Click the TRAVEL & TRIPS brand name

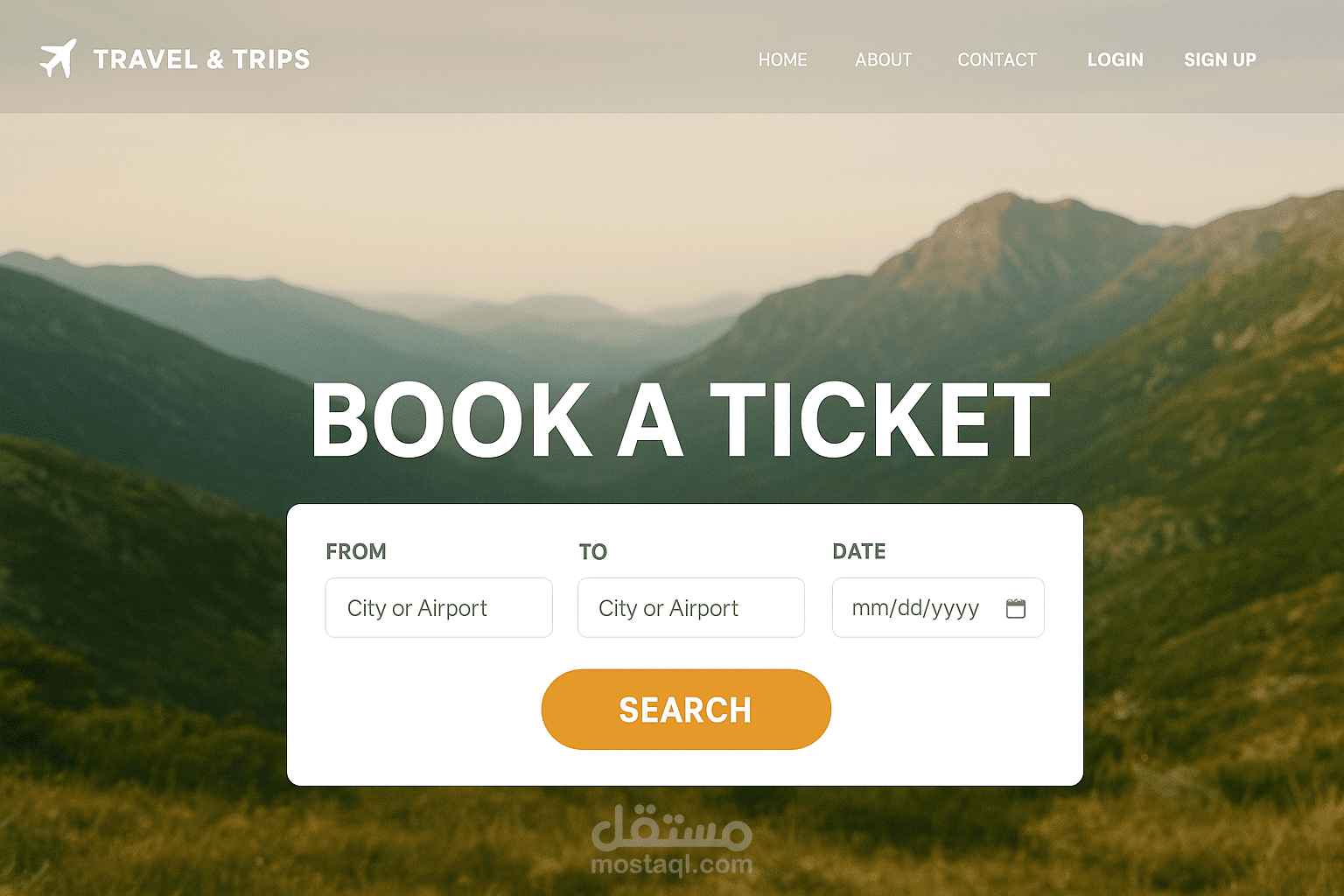pyautogui.click(x=201, y=59)
